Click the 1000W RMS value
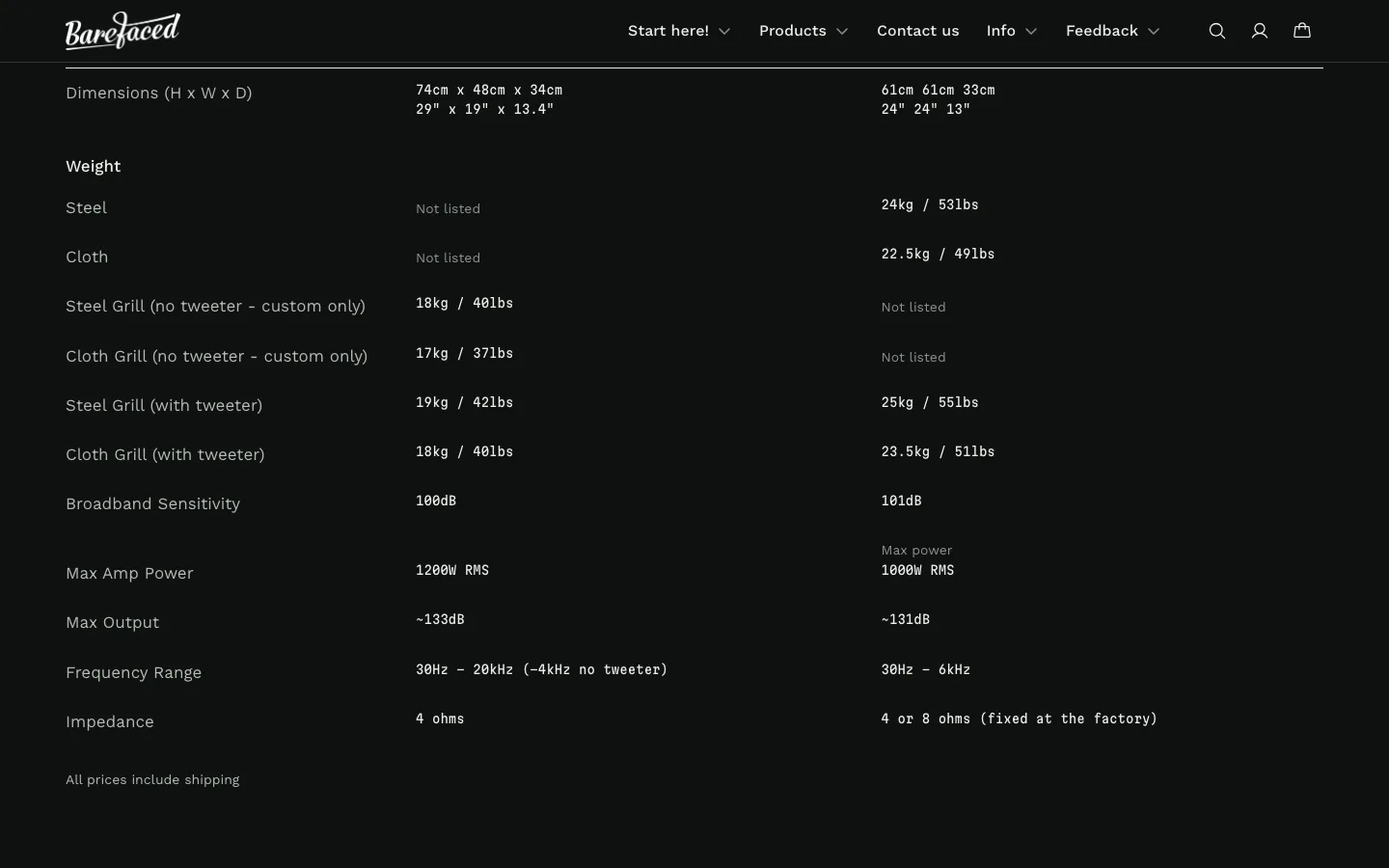This screenshot has height=868, width=1389. coord(918,570)
